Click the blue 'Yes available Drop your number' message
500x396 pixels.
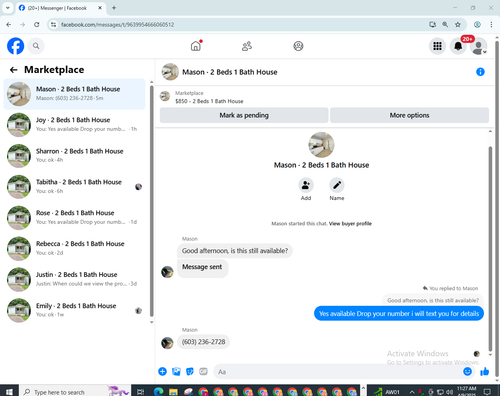click(x=399, y=314)
